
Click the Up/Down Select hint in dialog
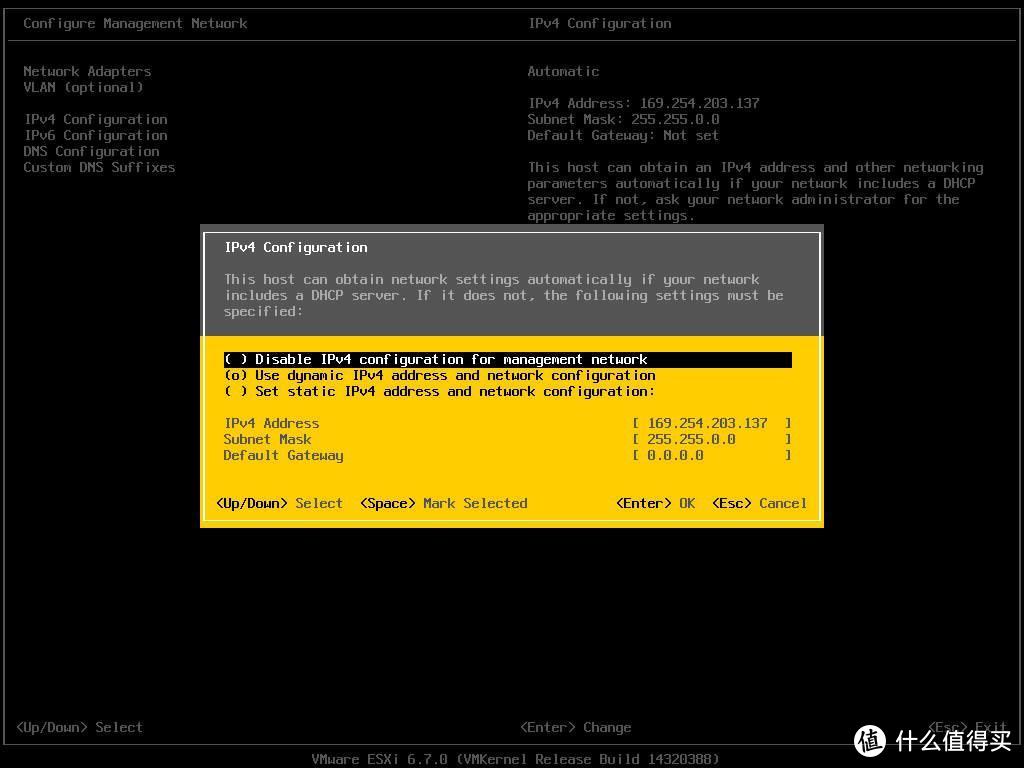pos(279,504)
